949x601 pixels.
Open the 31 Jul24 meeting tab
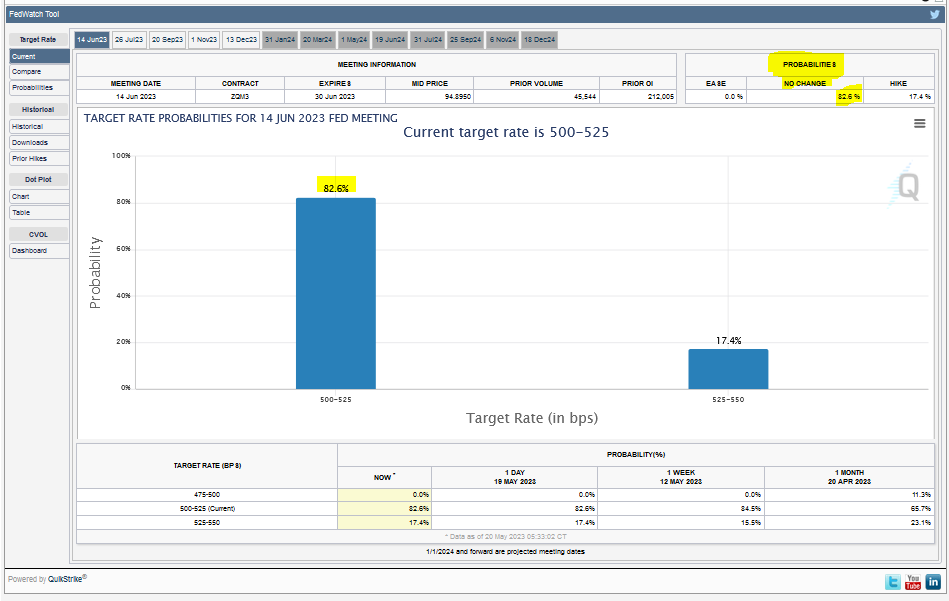(x=428, y=40)
